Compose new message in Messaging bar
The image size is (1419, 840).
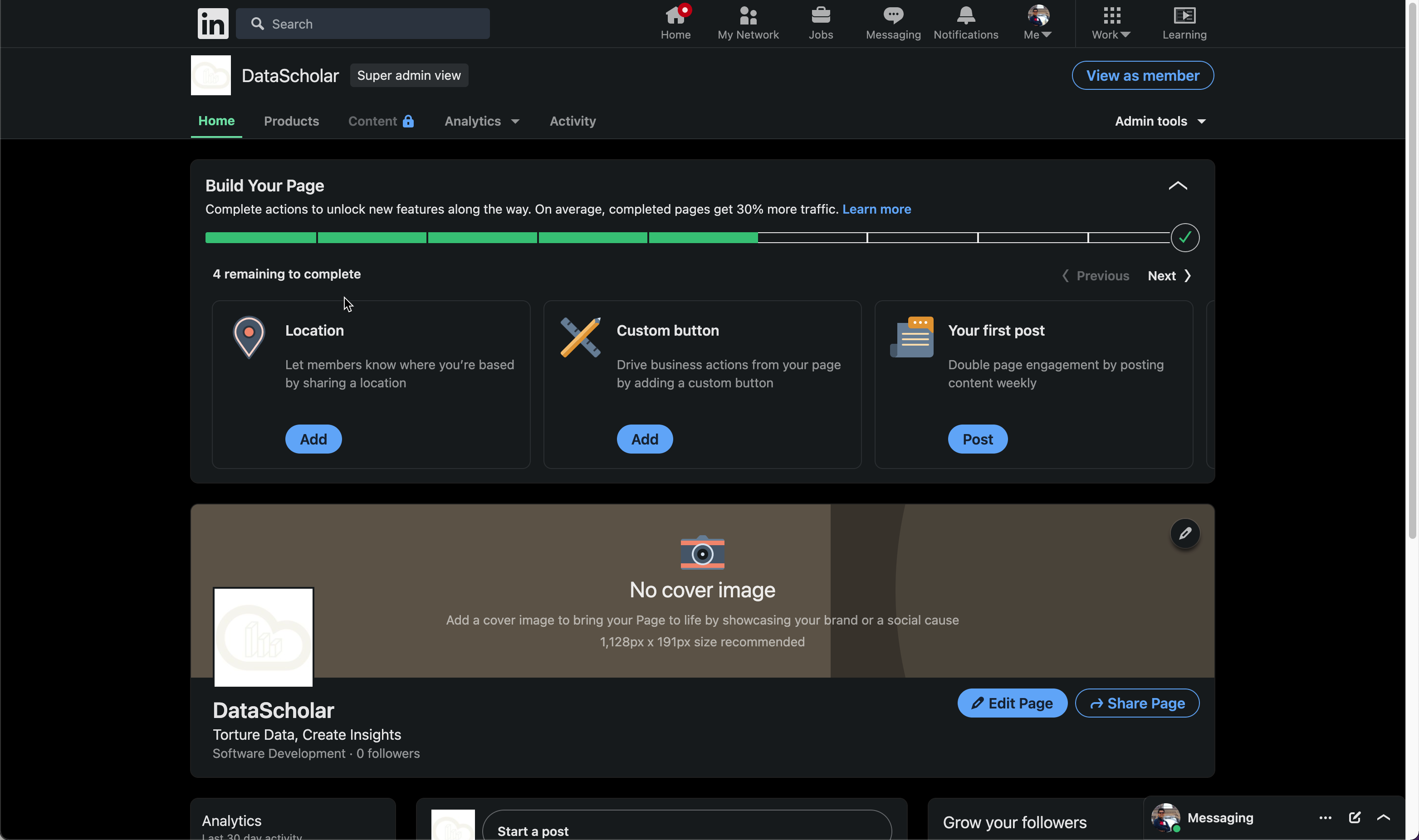[1355, 817]
